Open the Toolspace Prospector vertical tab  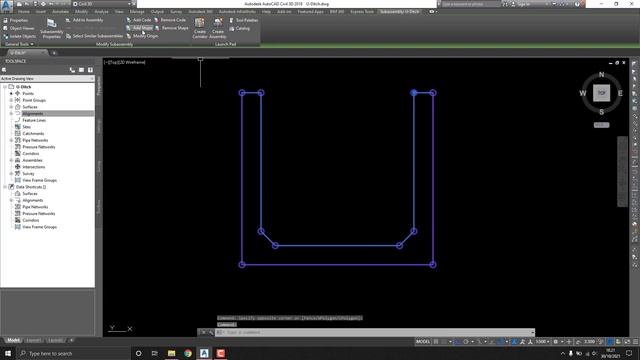point(99,87)
